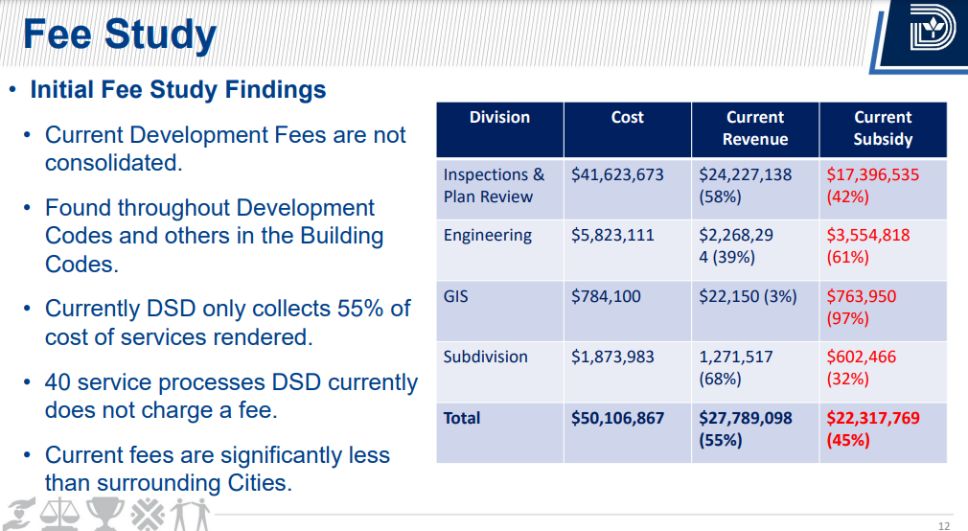The image size is (968, 531).
Task: Click the Total cost cell $50,106,867
Action: coord(617,418)
